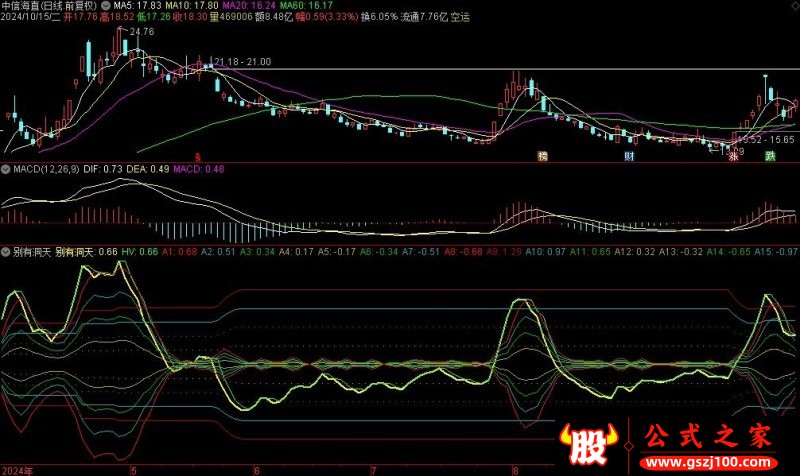The height and width of the screenshot is (476, 800).
Task: Click the A10: 0.97 legend
Action: [545, 252]
